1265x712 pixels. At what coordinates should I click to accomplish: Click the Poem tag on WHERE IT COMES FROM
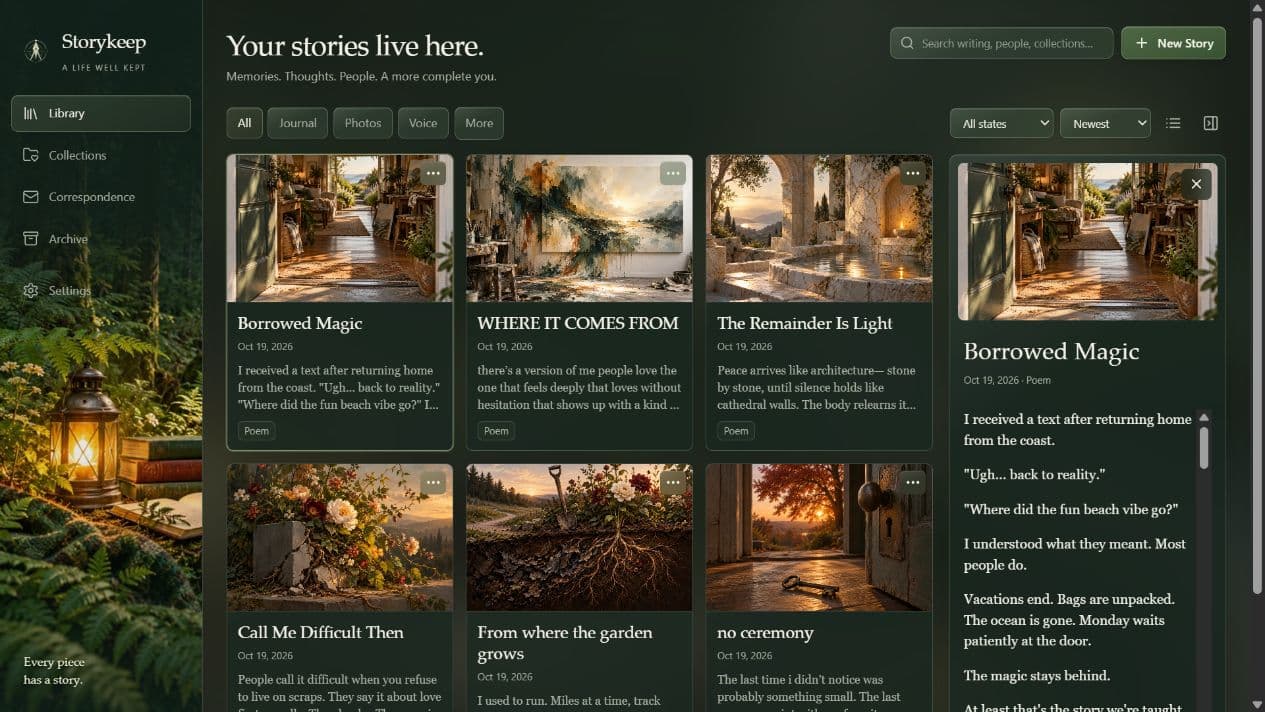pos(496,431)
